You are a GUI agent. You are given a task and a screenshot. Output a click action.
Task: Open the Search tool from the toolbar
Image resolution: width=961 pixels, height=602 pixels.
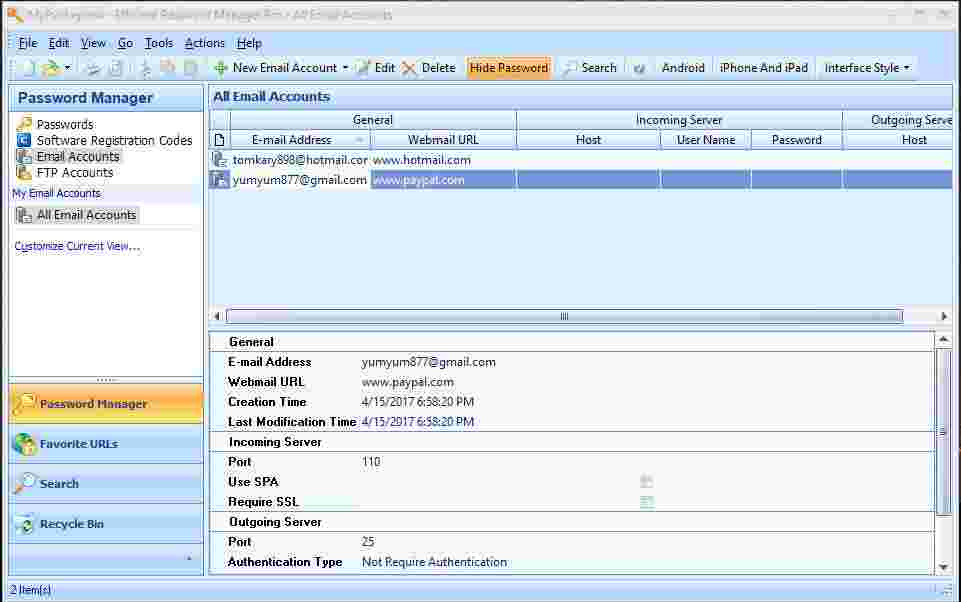tap(597, 67)
